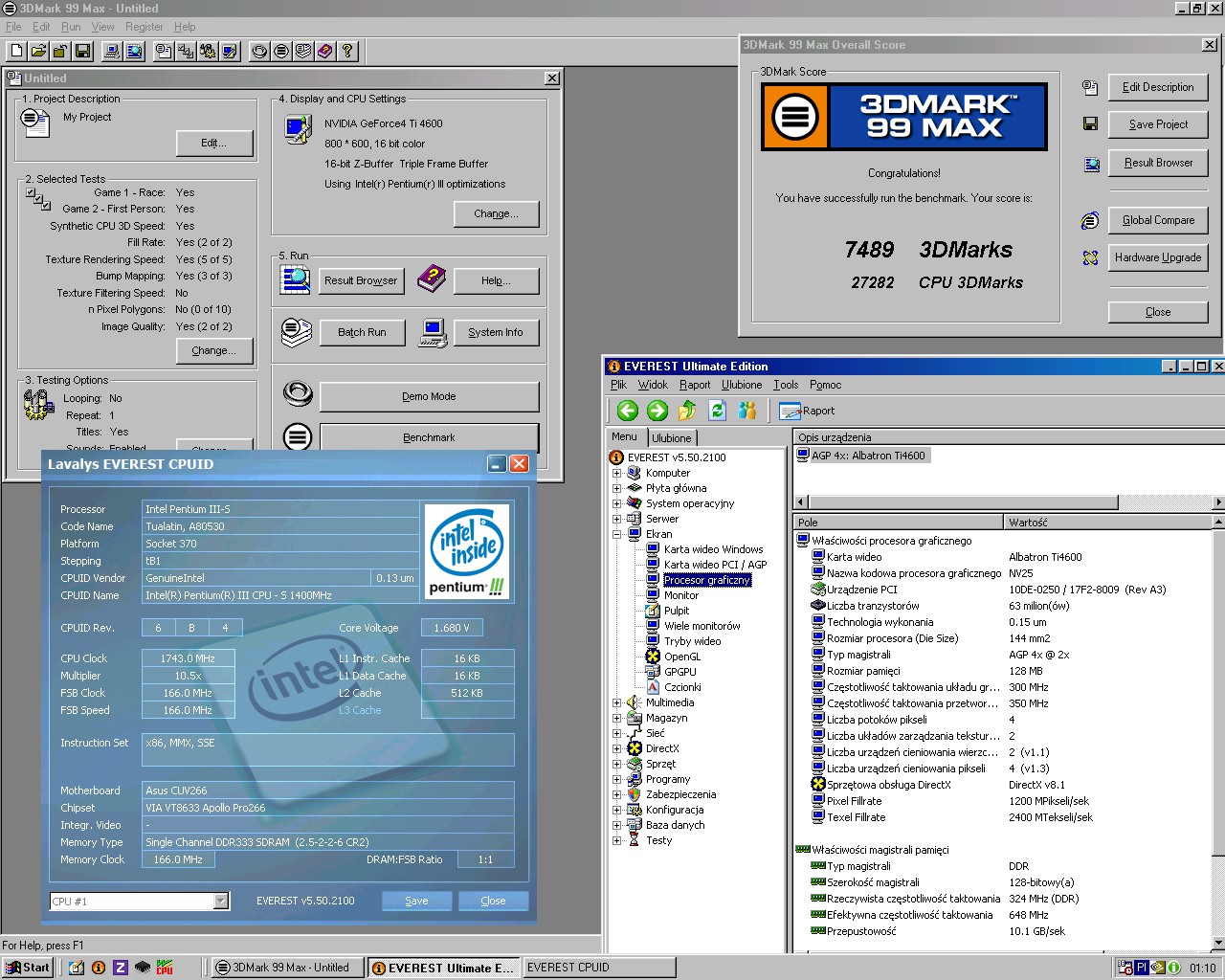The width and height of the screenshot is (1225, 980).
Task: Expand the Magazyn tree node
Action: pyautogui.click(x=617, y=718)
